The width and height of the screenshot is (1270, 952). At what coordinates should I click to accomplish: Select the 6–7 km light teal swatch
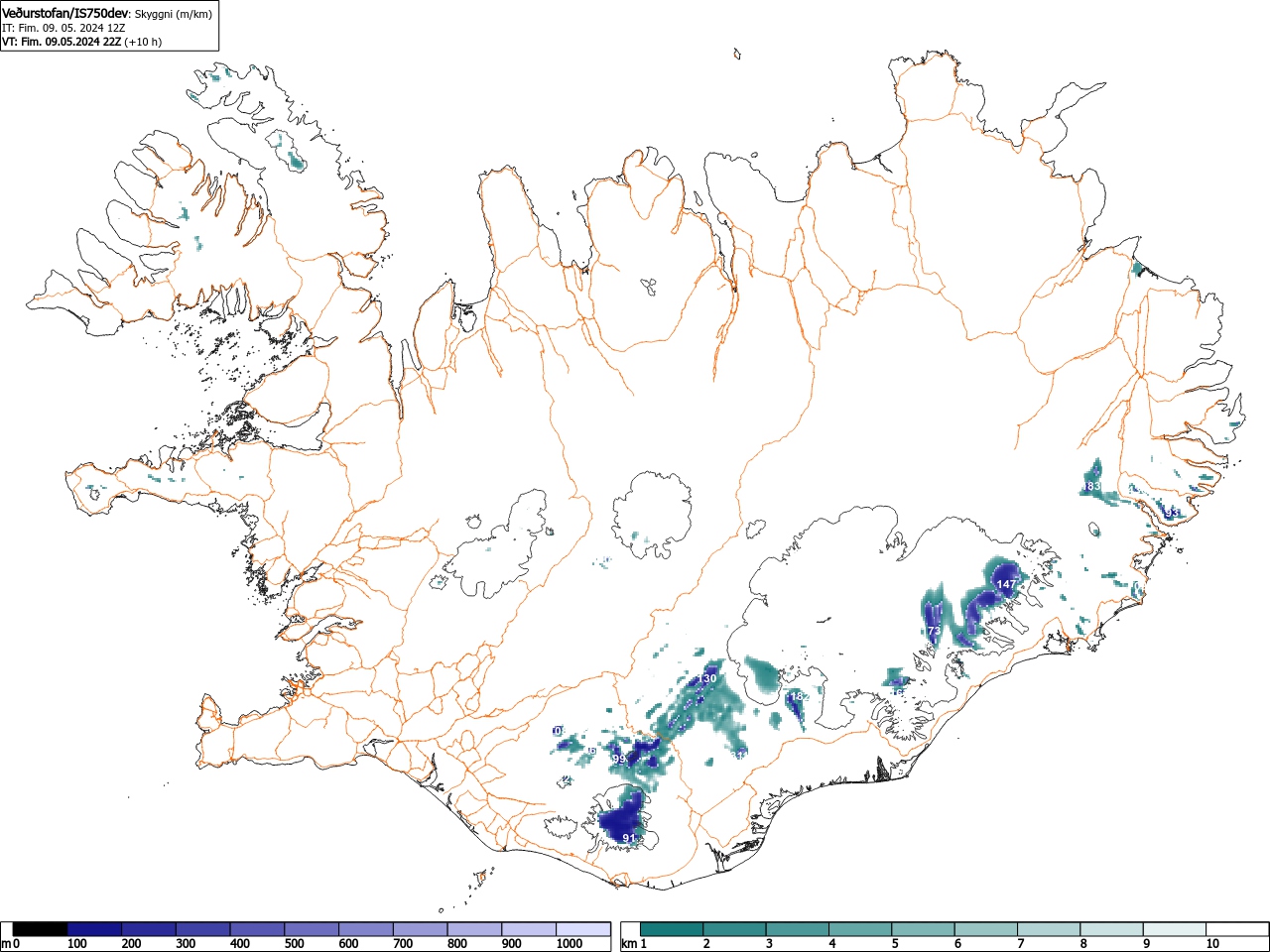(988, 929)
